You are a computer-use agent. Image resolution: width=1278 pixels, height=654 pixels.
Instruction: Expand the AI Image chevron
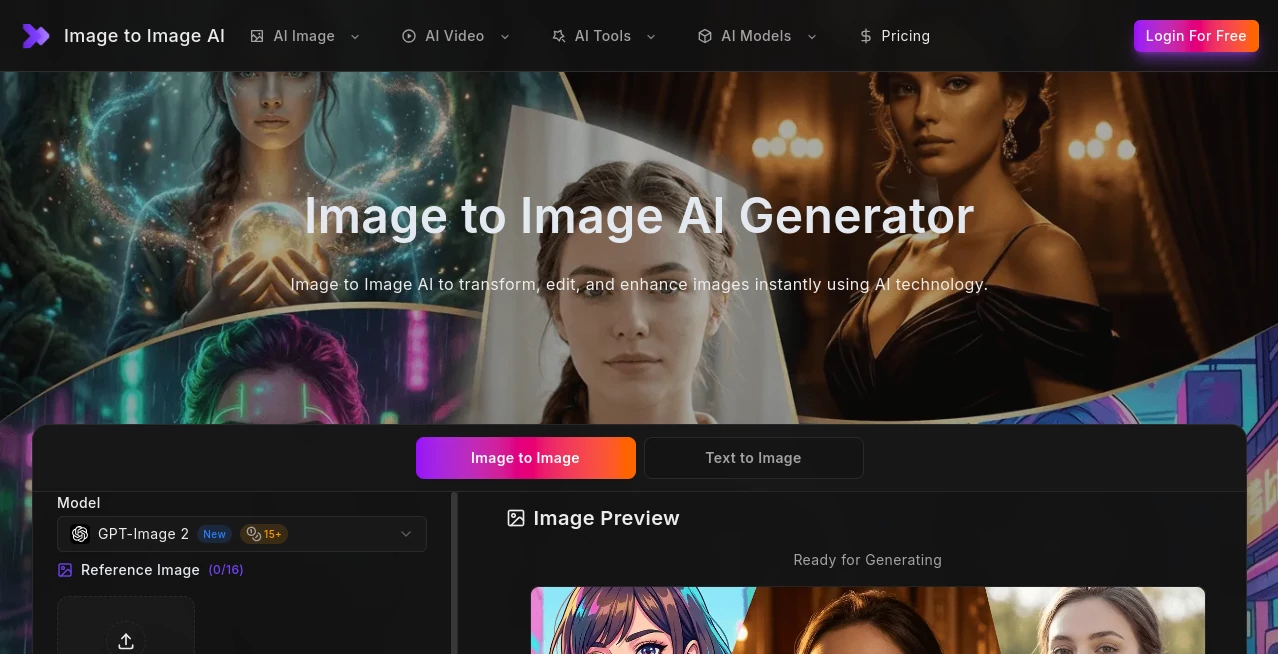(355, 36)
